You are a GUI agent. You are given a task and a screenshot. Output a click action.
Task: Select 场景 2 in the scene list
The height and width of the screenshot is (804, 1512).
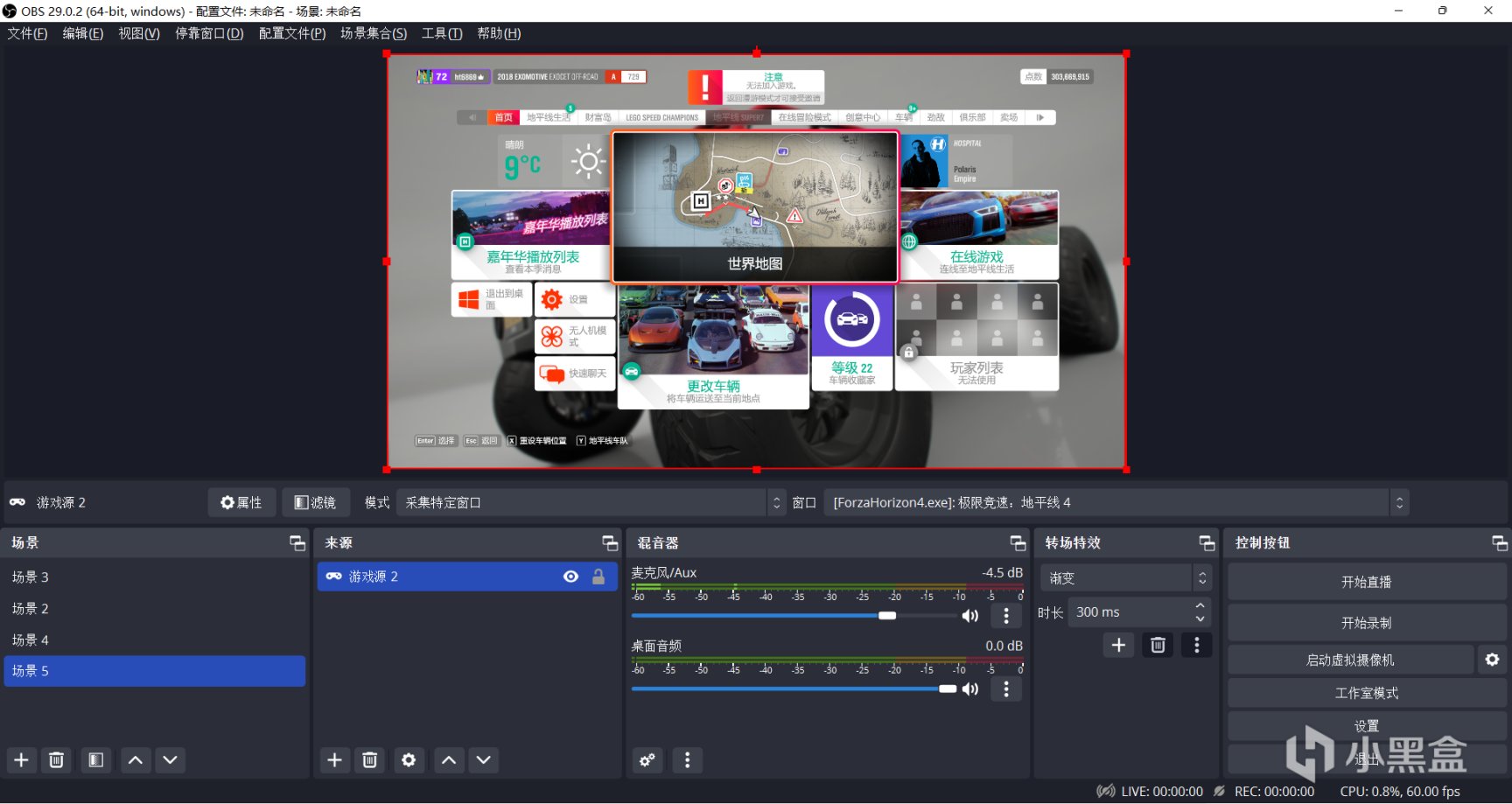click(155, 609)
